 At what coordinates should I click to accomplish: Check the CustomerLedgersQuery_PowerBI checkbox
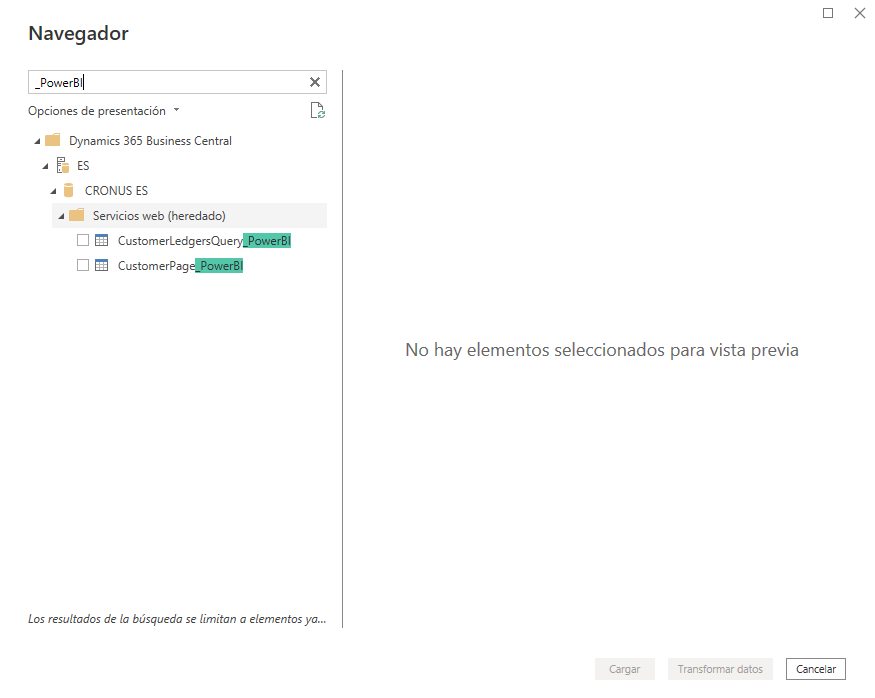tap(83, 240)
